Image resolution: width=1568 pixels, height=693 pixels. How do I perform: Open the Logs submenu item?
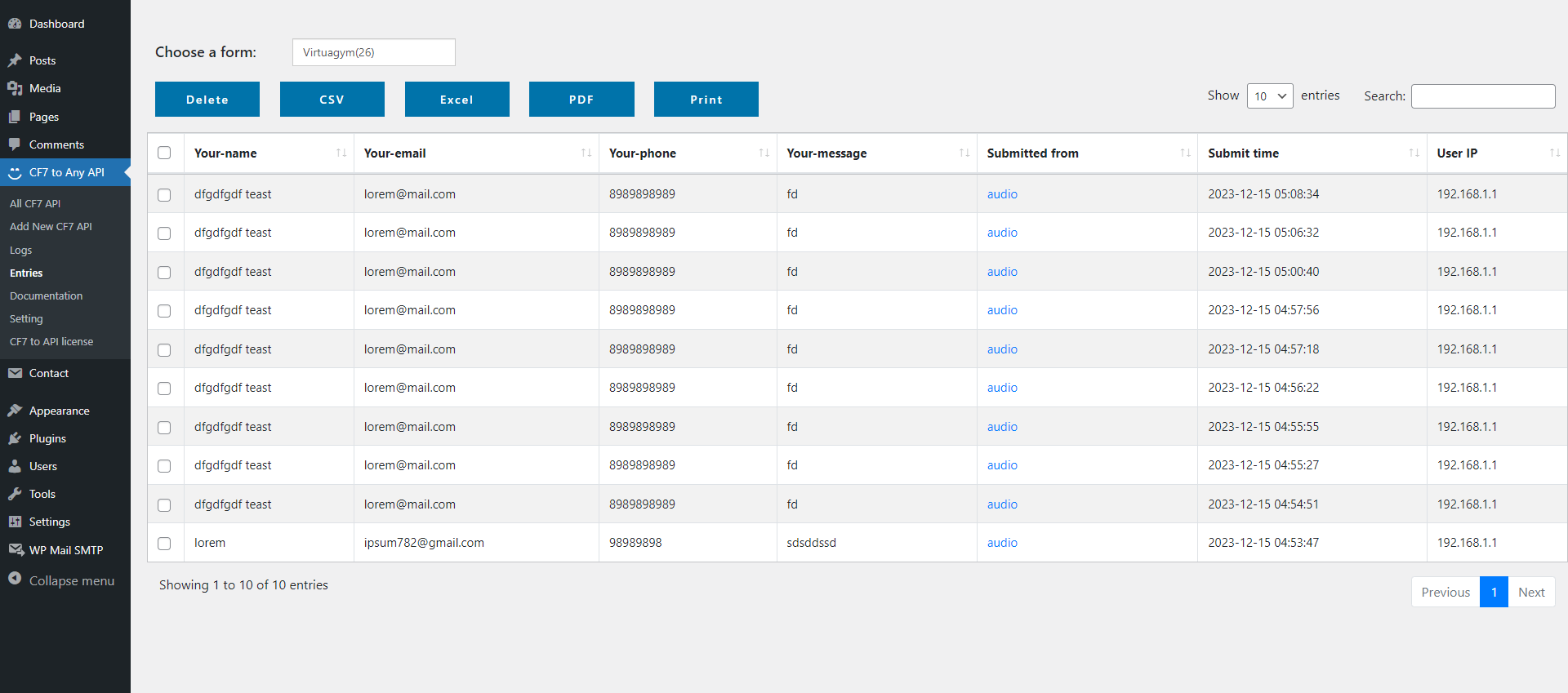pyautogui.click(x=21, y=251)
